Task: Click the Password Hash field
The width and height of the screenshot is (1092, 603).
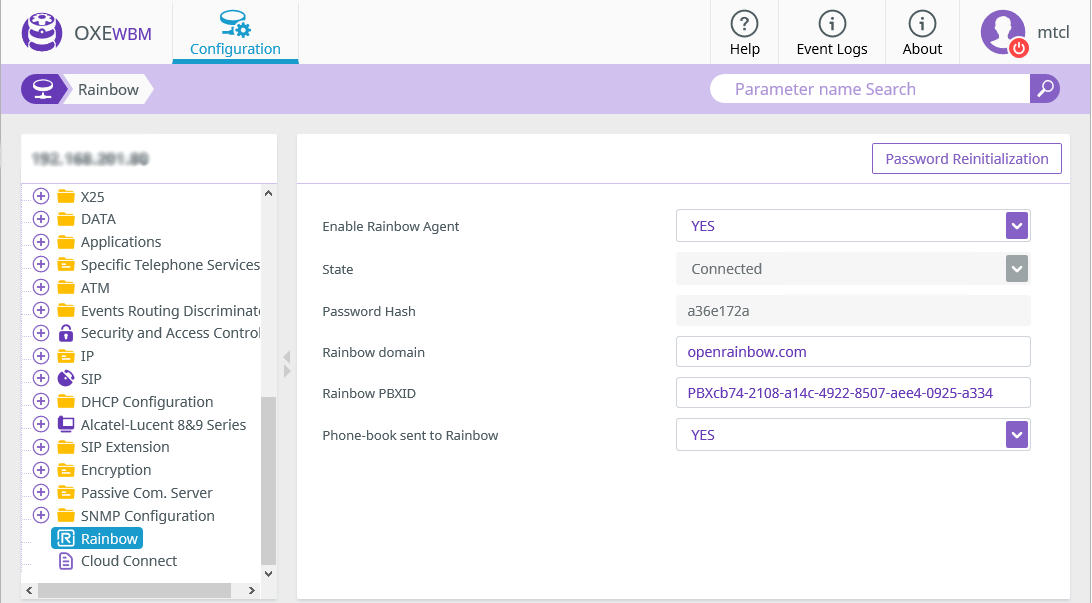Action: coord(852,311)
